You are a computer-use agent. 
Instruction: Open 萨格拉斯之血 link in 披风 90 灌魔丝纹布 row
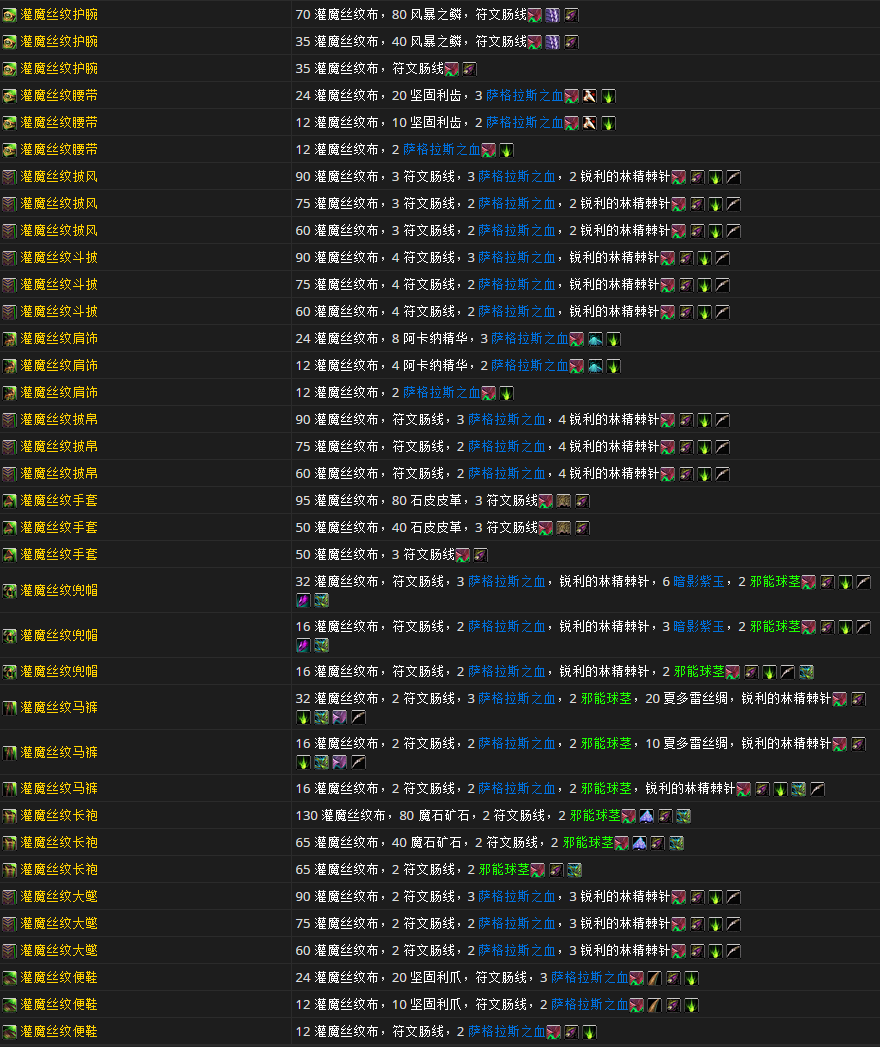pyautogui.click(x=517, y=176)
